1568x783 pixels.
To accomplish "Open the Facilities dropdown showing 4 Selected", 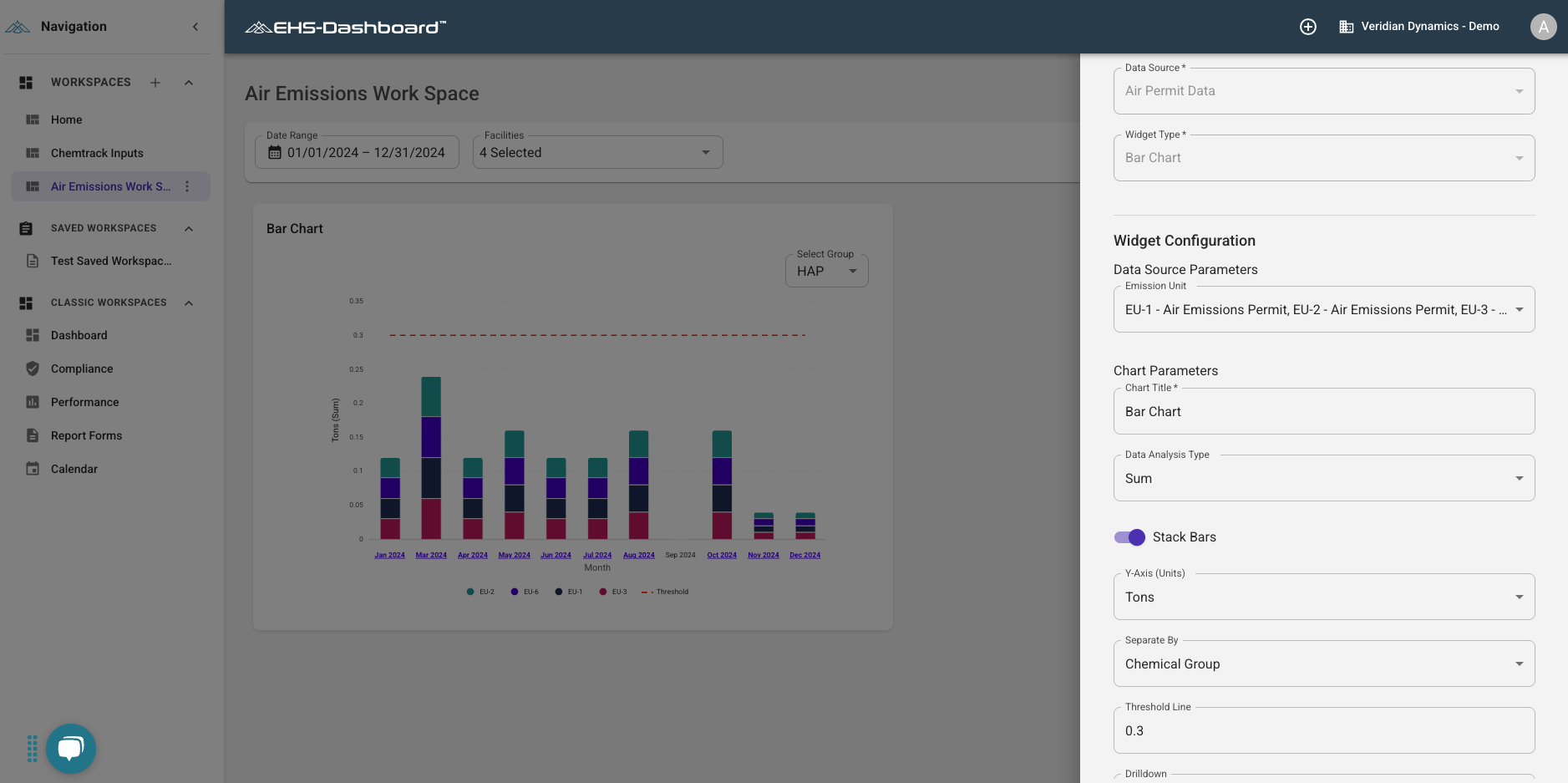I will [596, 152].
